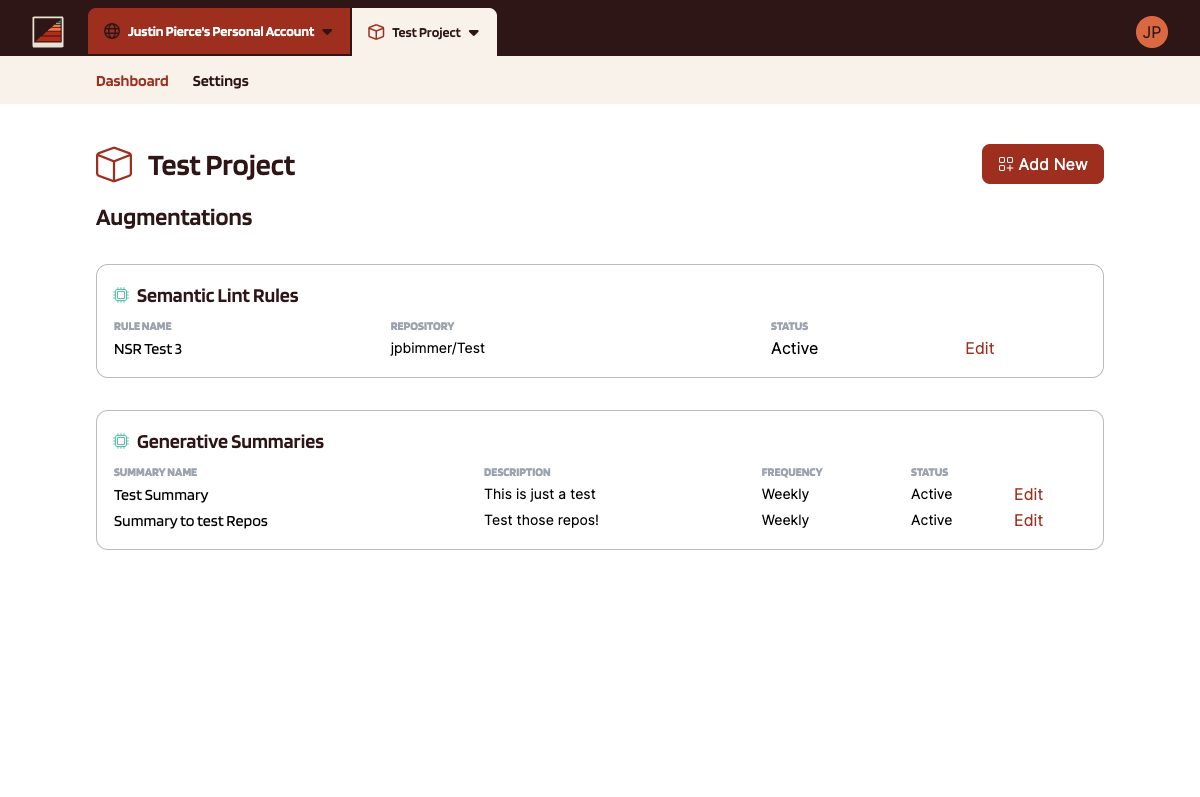The width and height of the screenshot is (1200, 797).
Task: Click the grid-plus icon in Add New button
Action: coord(1006,164)
